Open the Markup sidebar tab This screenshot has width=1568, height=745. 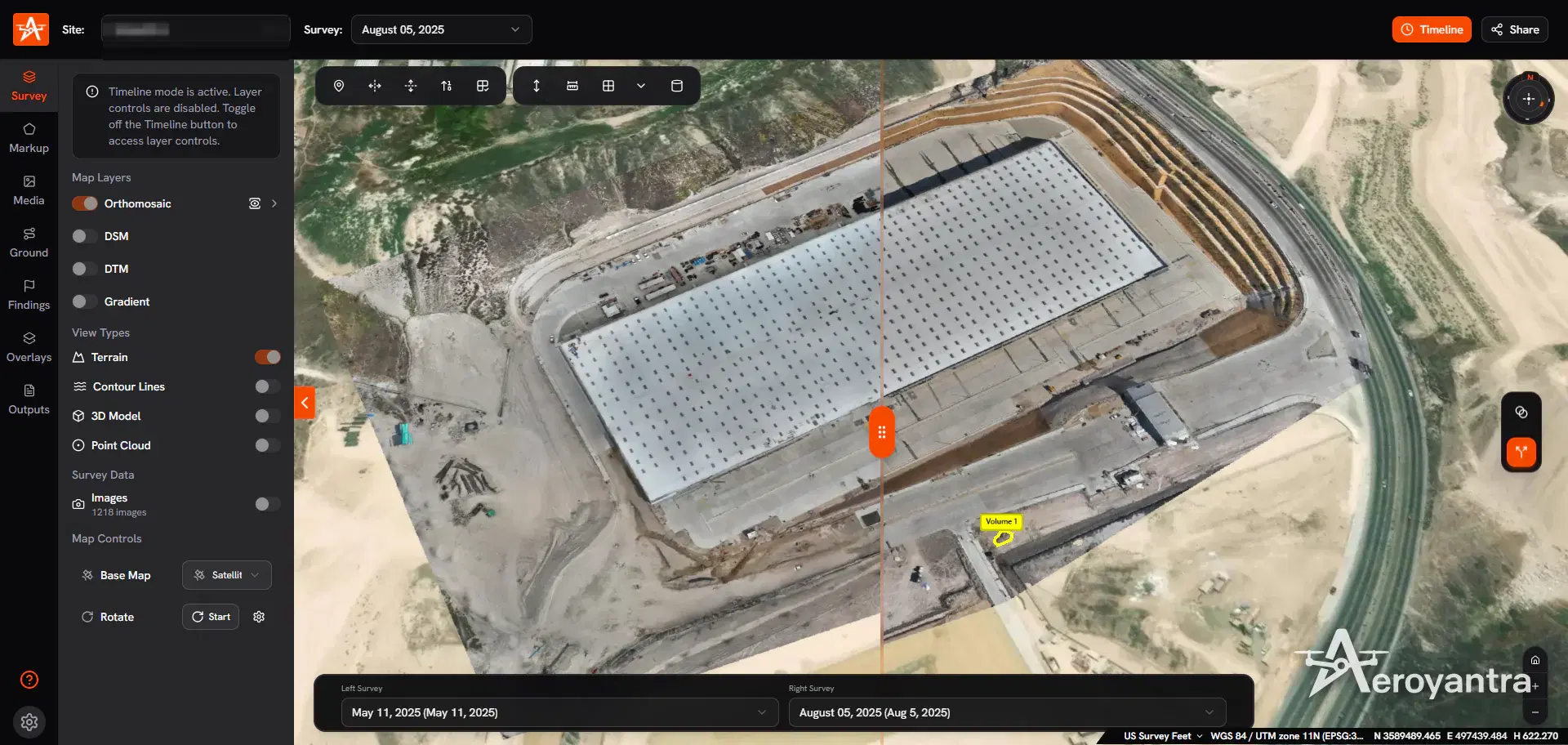point(29,138)
